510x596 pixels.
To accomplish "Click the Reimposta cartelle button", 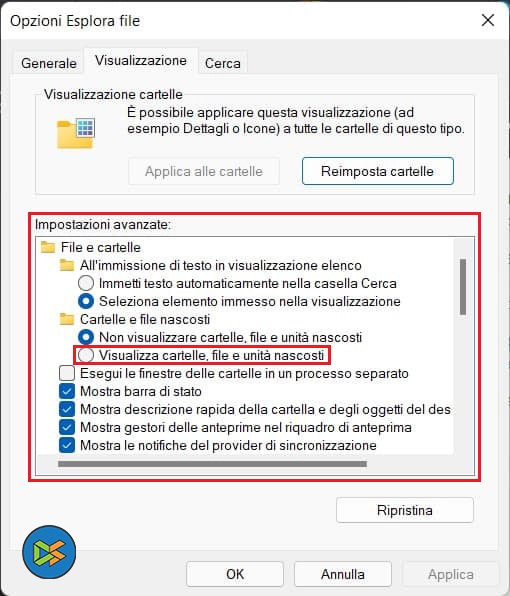I will pyautogui.click(x=378, y=171).
